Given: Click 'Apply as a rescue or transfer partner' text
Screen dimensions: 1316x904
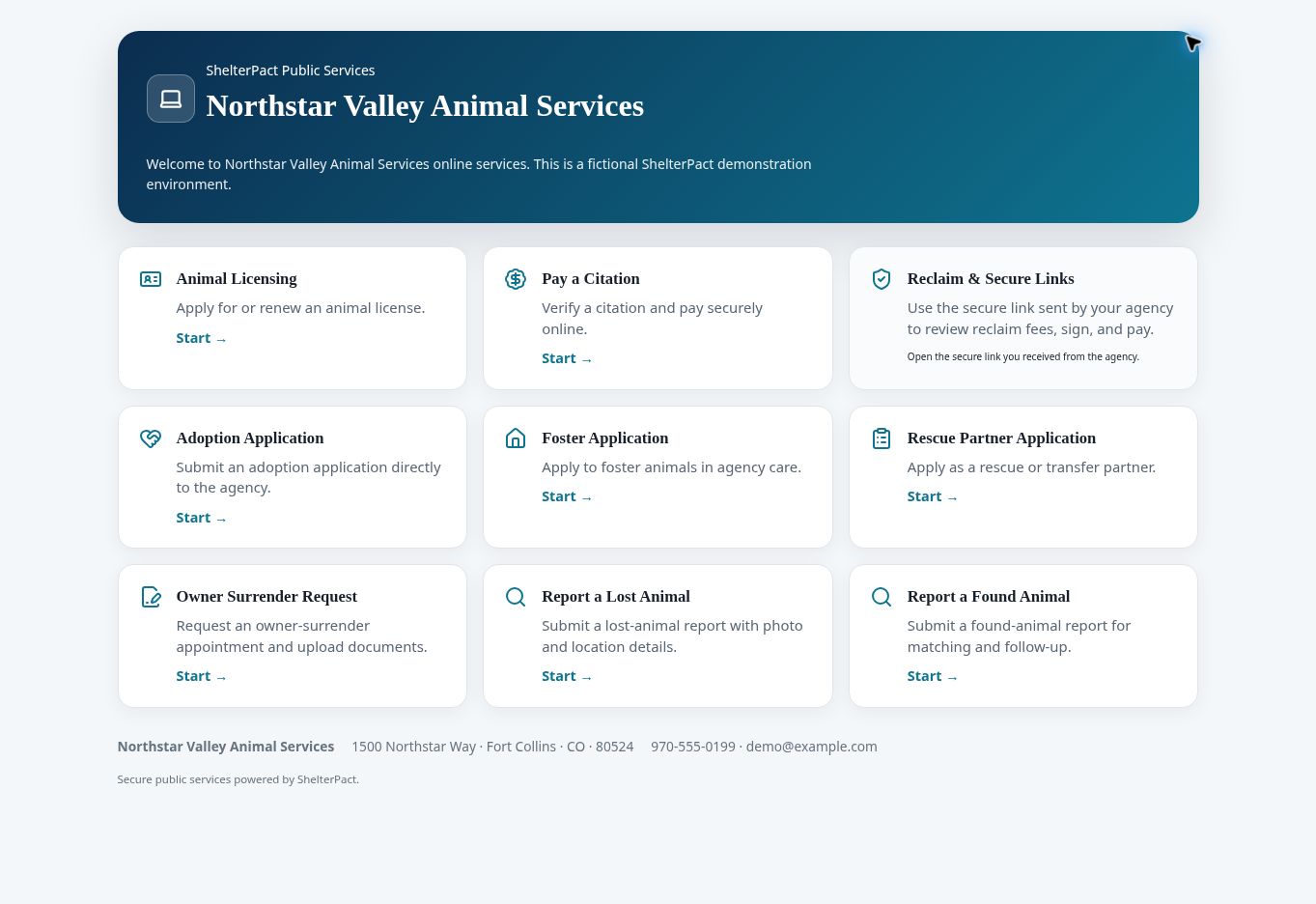Looking at the screenshot, I should [x=1031, y=467].
